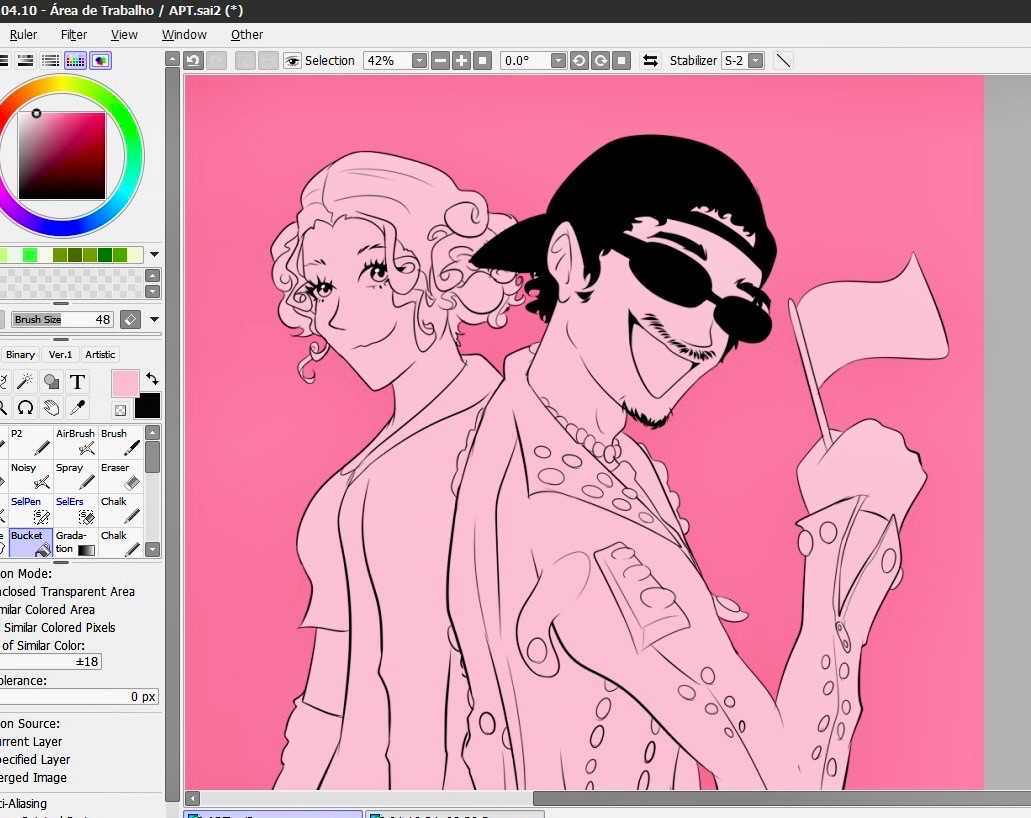Image resolution: width=1031 pixels, height=818 pixels.
Task: Switch to the Binary tool tab
Action: (x=20, y=354)
